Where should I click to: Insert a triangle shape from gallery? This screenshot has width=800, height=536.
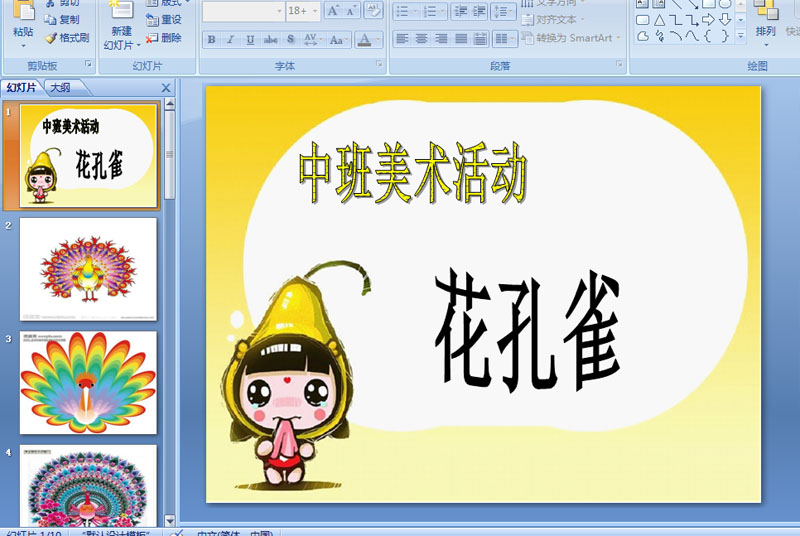pyautogui.click(x=659, y=20)
